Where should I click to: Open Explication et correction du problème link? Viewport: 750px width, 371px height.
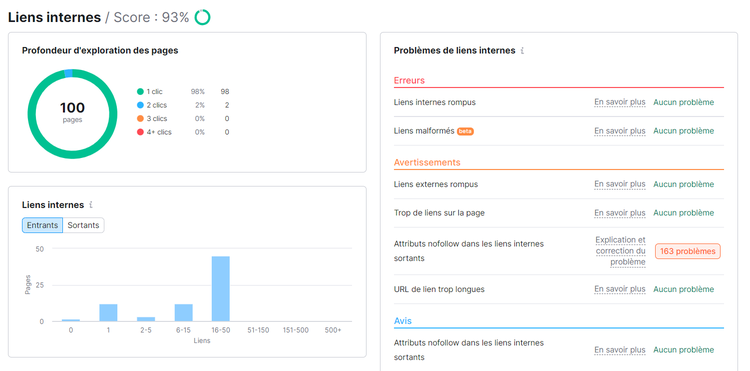click(x=621, y=251)
